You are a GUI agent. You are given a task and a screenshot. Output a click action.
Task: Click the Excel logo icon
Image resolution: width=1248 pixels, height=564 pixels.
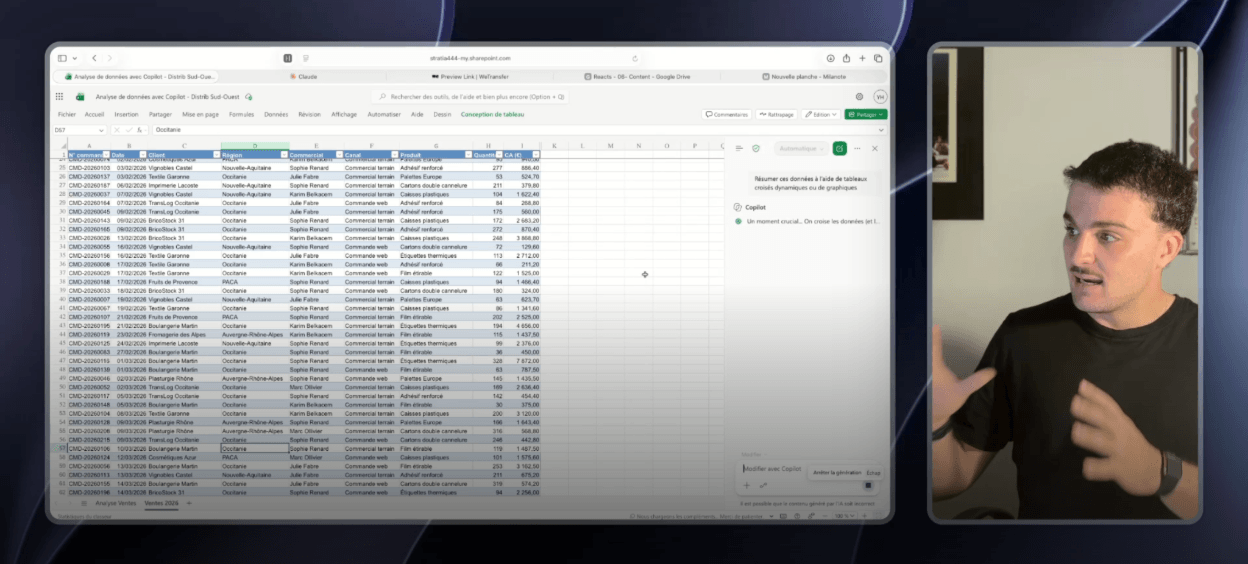coord(81,97)
